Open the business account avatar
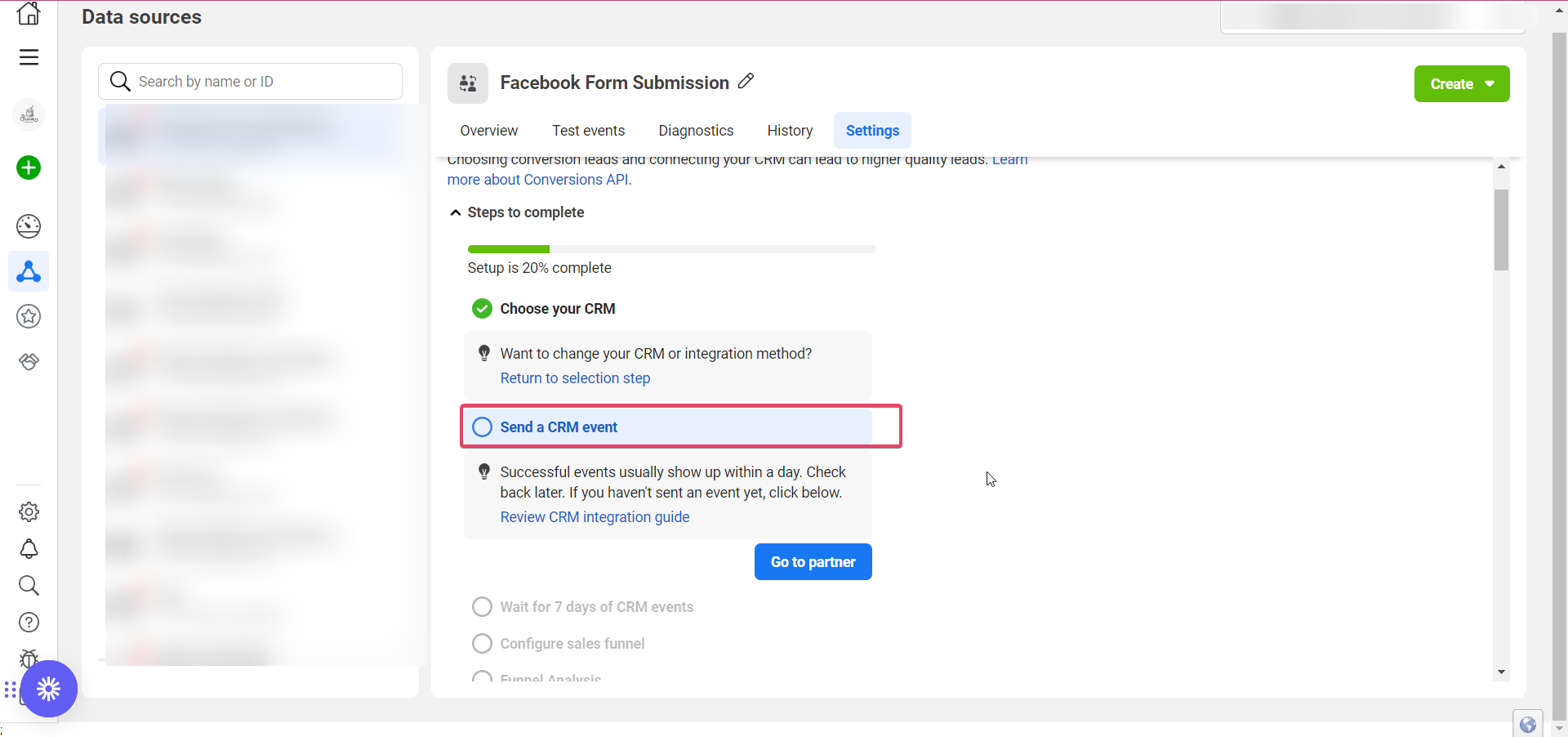This screenshot has width=1568, height=737. [x=29, y=115]
